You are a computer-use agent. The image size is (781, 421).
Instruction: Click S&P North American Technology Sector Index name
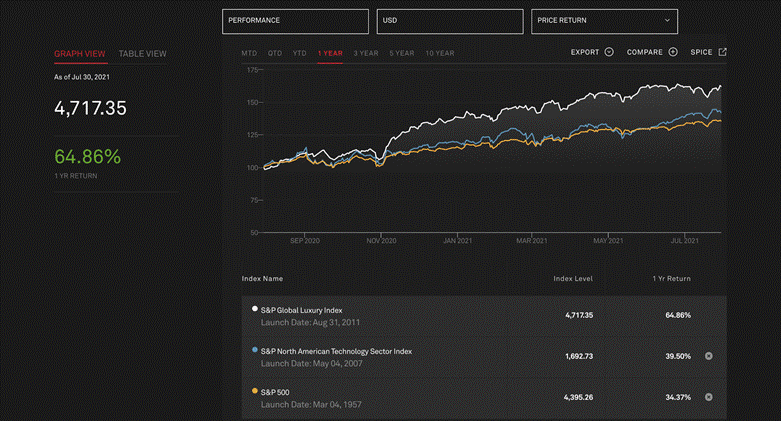tap(336, 351)
